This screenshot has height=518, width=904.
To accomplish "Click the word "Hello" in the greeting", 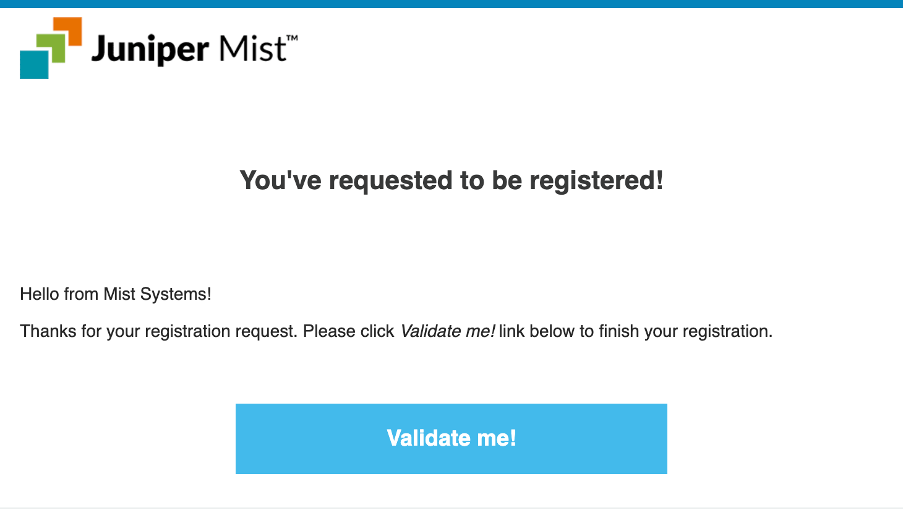I will pos(40,295).
